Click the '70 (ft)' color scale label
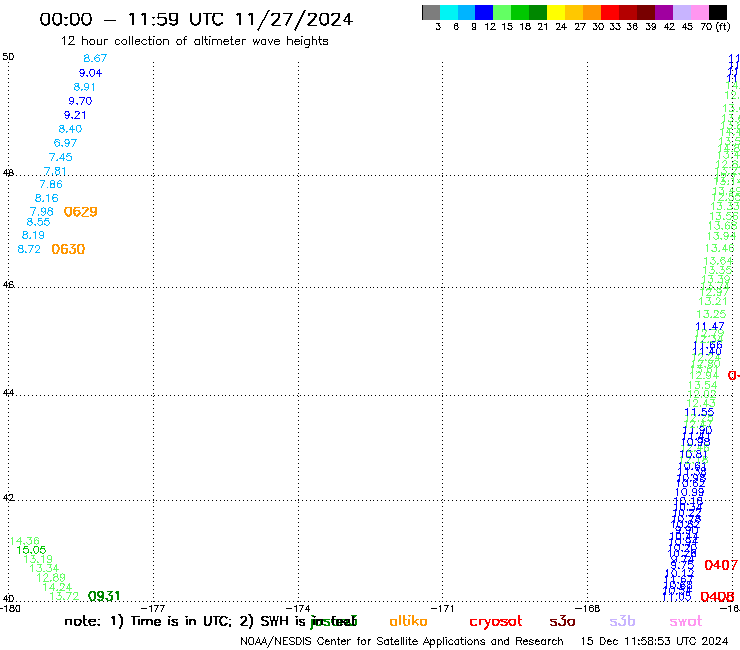740x650 pixels. pyautogui.click(x=715, y=27)
